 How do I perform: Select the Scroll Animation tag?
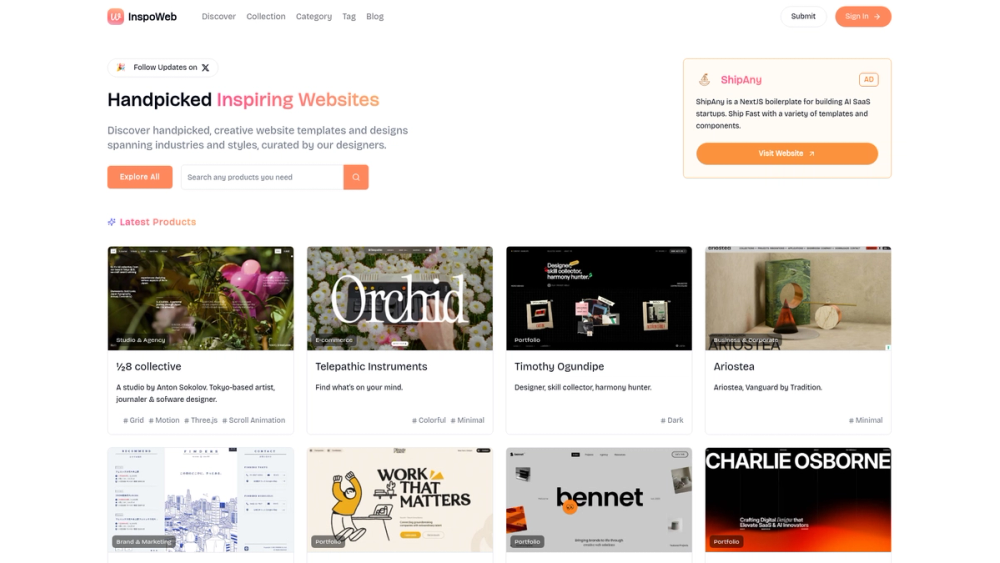tap(254, 420)
